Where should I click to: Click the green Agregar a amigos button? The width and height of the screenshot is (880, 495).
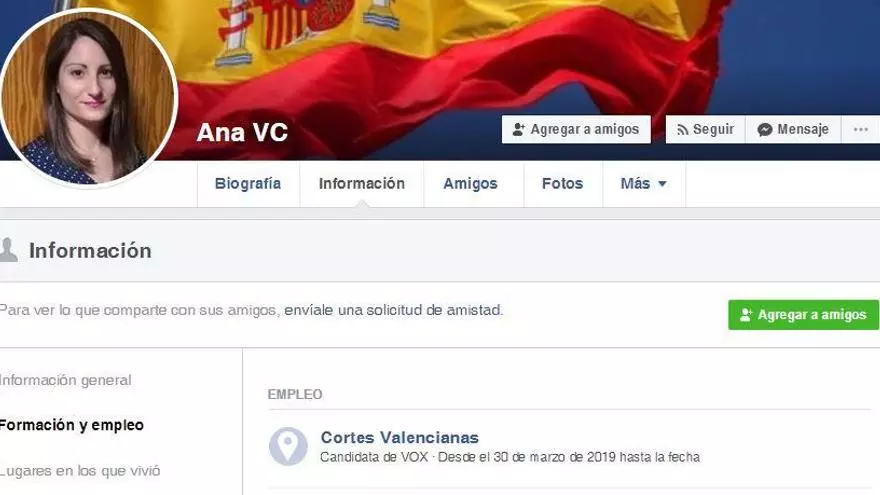(803, 315)
